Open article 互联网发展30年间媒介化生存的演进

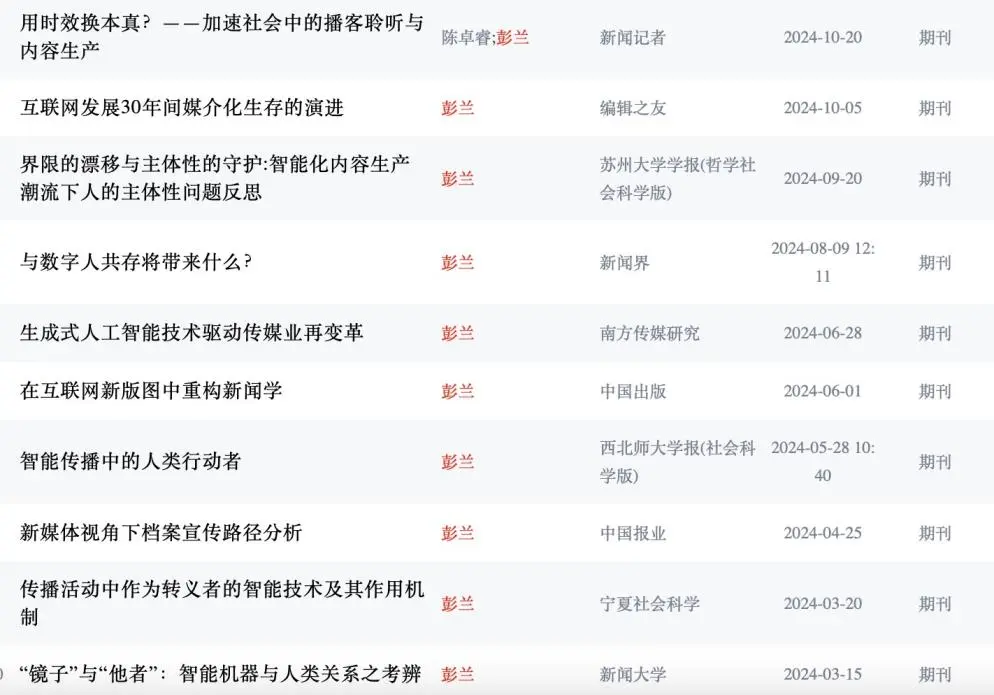[182, 108]
